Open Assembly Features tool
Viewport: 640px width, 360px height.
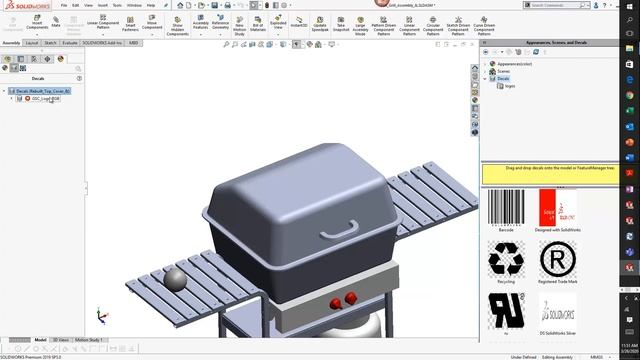coord(200,22)
